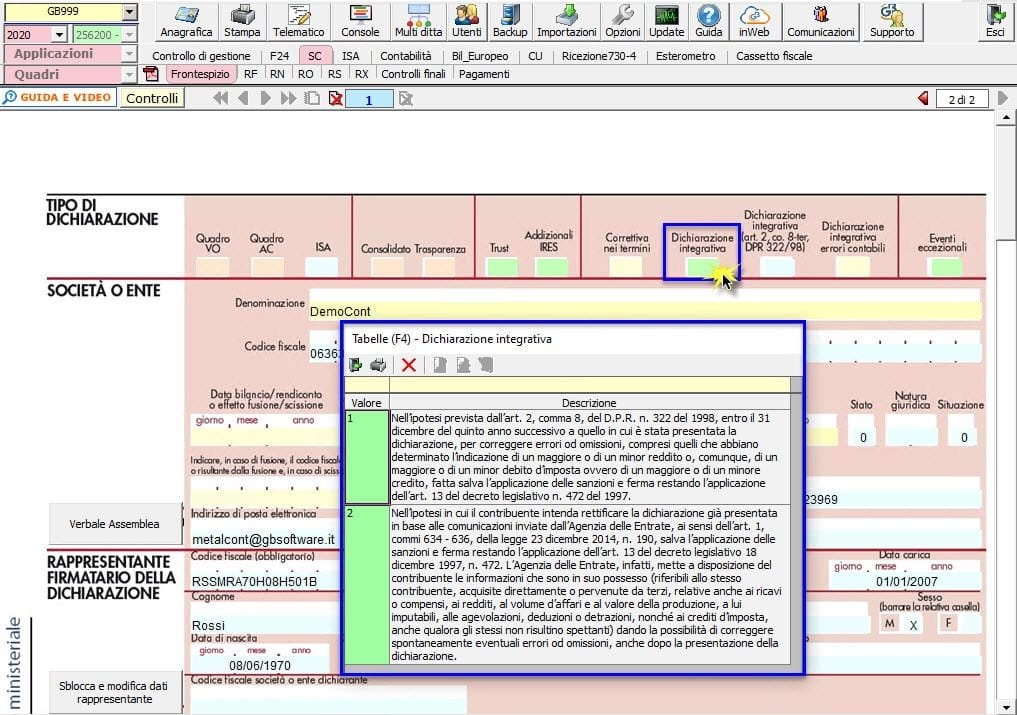The width and height of the screenshot is (1017, 715).
Task: Run the Update tool
Action: click(666, 21)
